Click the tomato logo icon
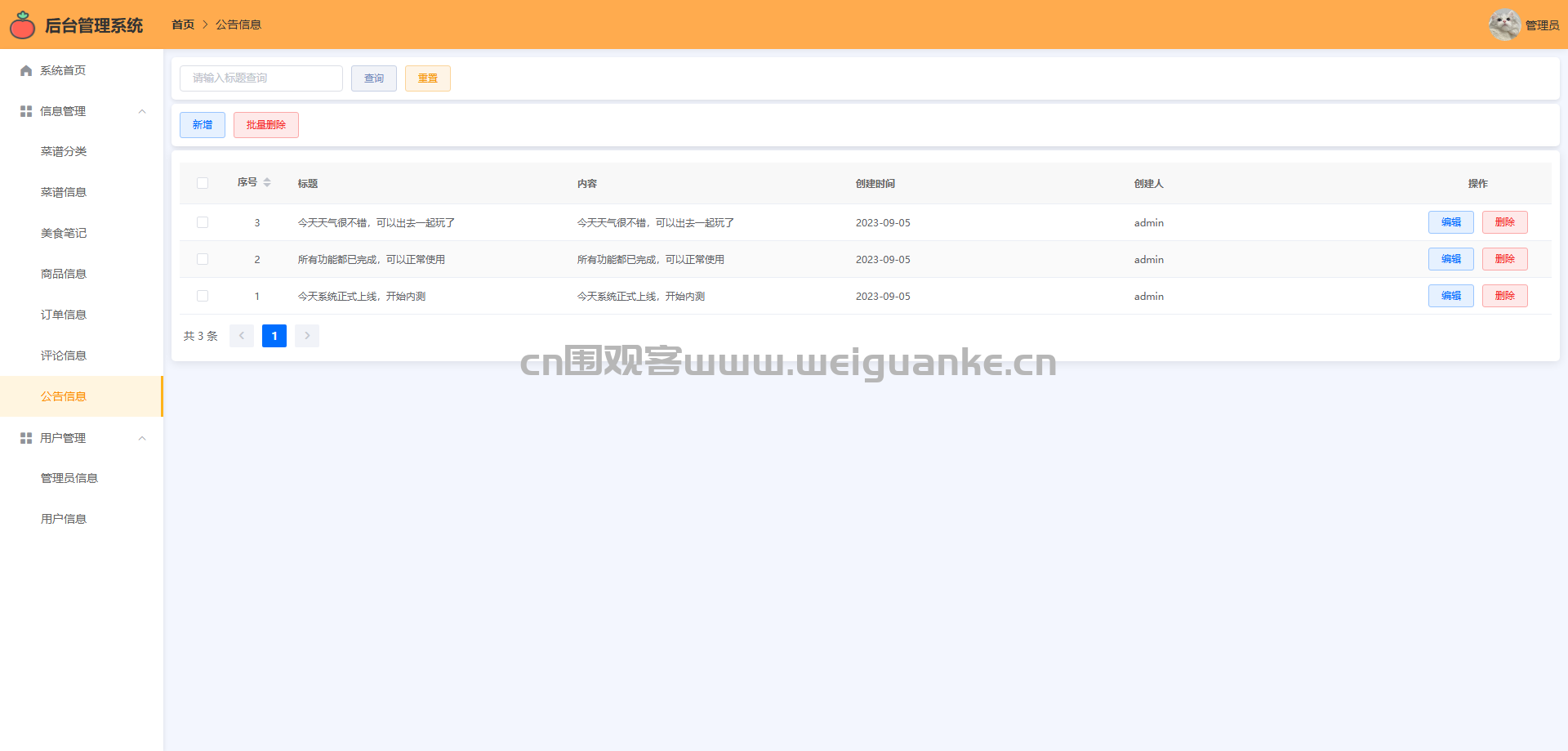Viewport: 1568px width, 751px height. 22,25
